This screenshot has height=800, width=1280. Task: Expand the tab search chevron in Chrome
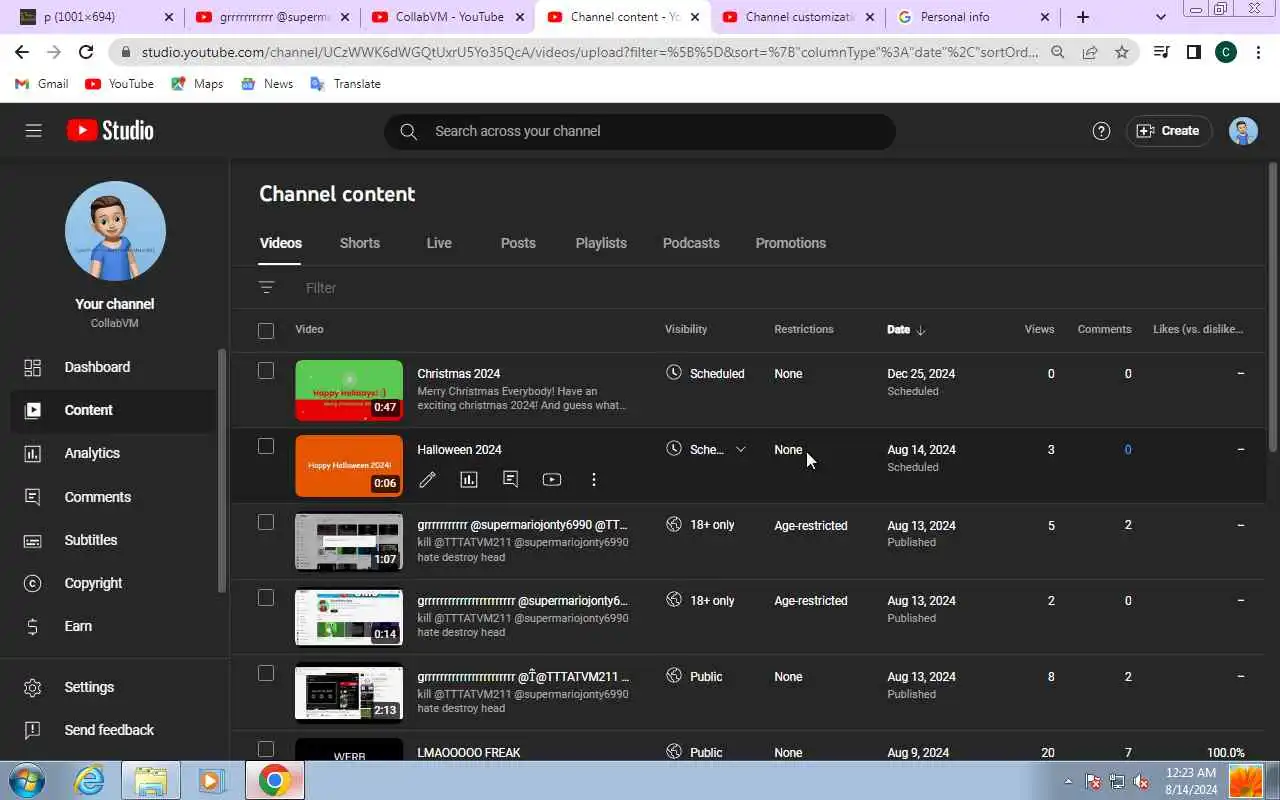(x=1160, y=17)
